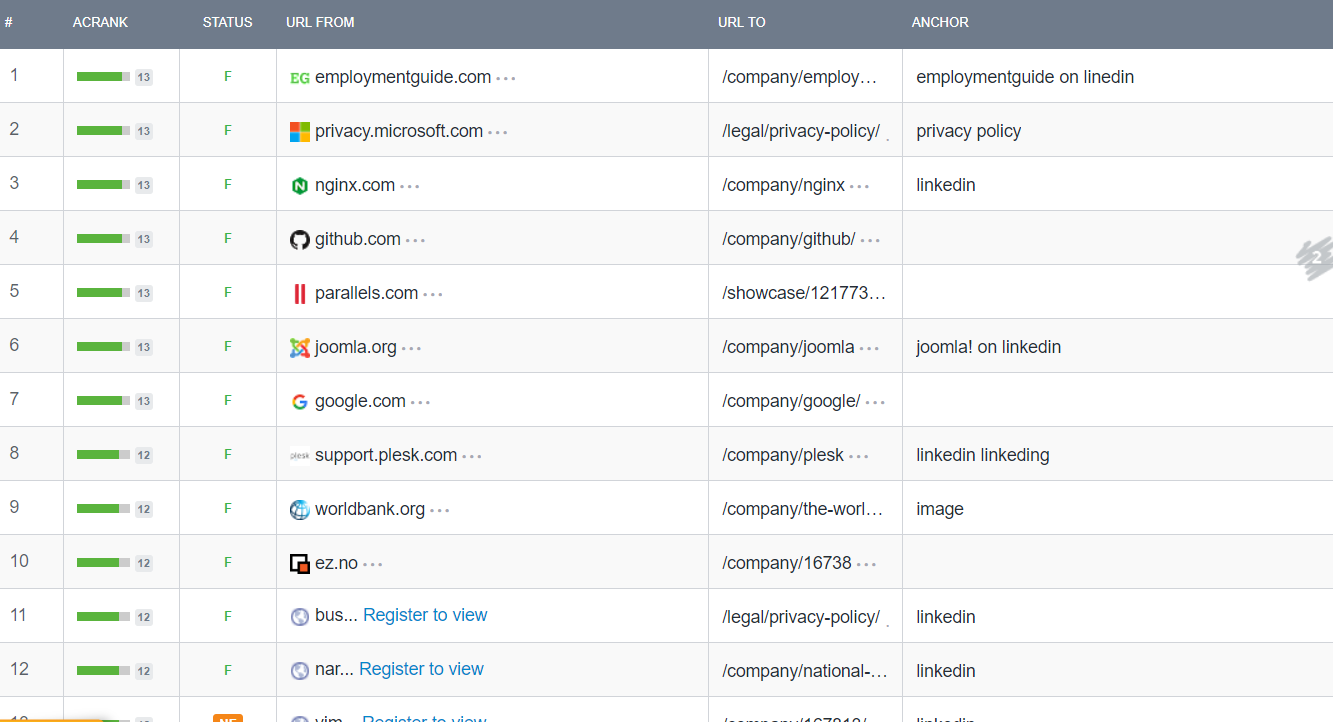Click URL To /company/national-…
Viewport: 1333px width, 722px height.
point(805,671)
